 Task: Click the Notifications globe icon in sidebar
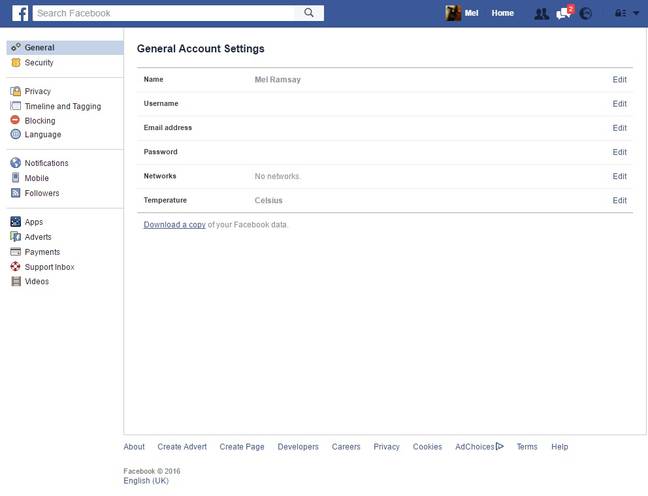click(x=15, y=163)
